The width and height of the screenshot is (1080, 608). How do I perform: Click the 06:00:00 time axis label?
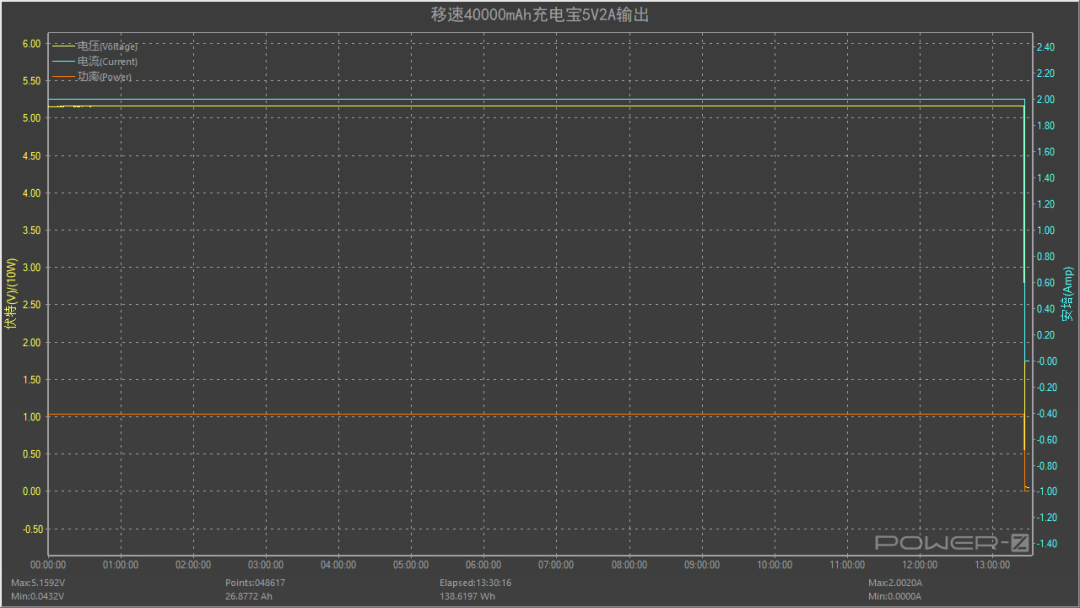(484, 565)
